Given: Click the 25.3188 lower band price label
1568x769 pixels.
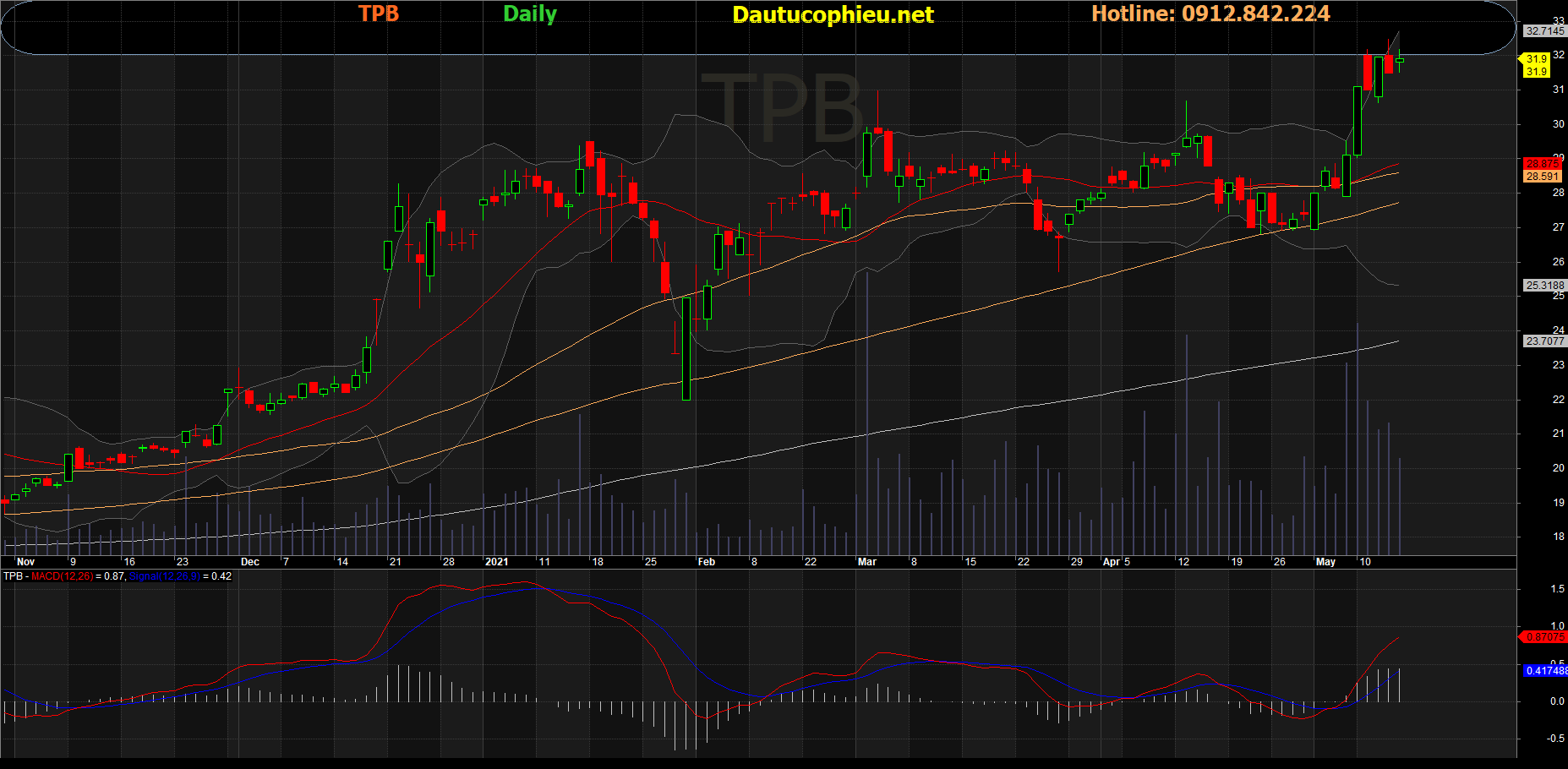Looking at the screenshot, I should tap(1544, 286).
